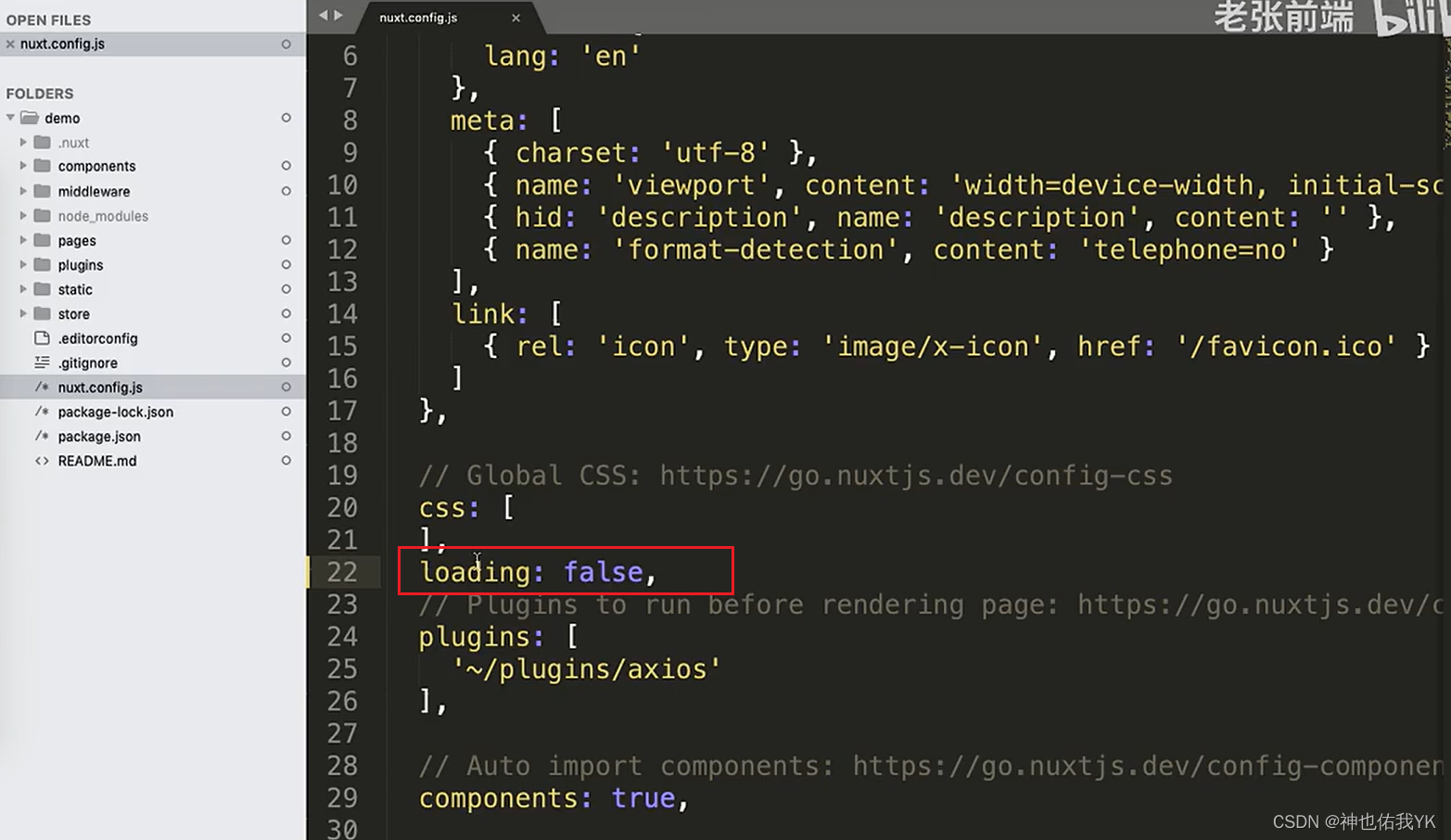Click 'css' key on line 20

click(442, 508)
